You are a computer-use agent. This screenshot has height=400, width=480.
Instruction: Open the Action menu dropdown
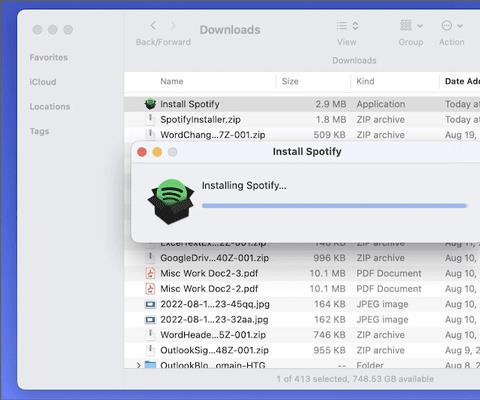pos(452,25)
